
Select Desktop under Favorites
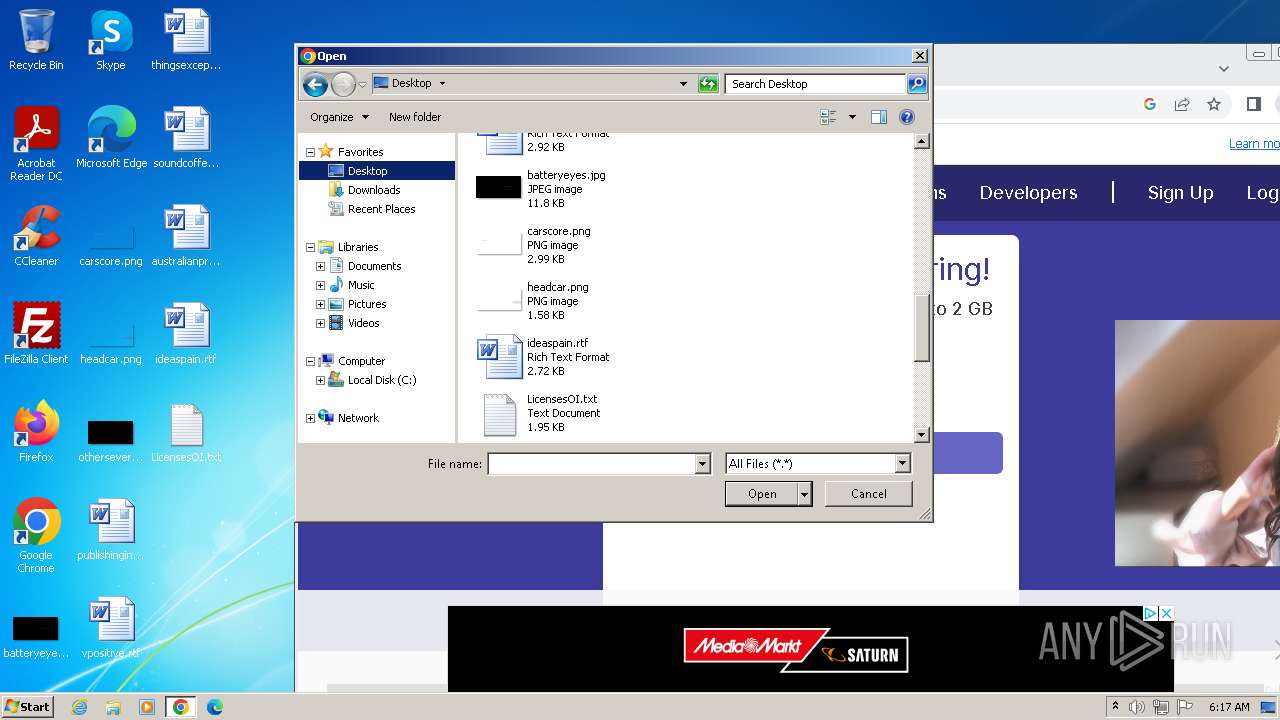click(377, 171)
